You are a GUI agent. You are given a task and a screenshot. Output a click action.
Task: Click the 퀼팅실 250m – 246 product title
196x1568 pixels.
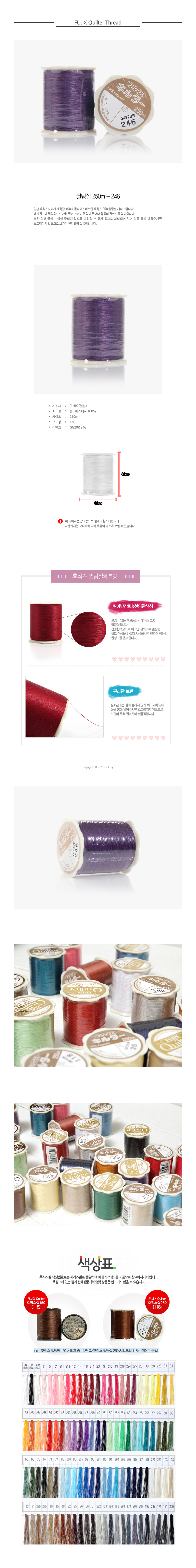(98, 196)
